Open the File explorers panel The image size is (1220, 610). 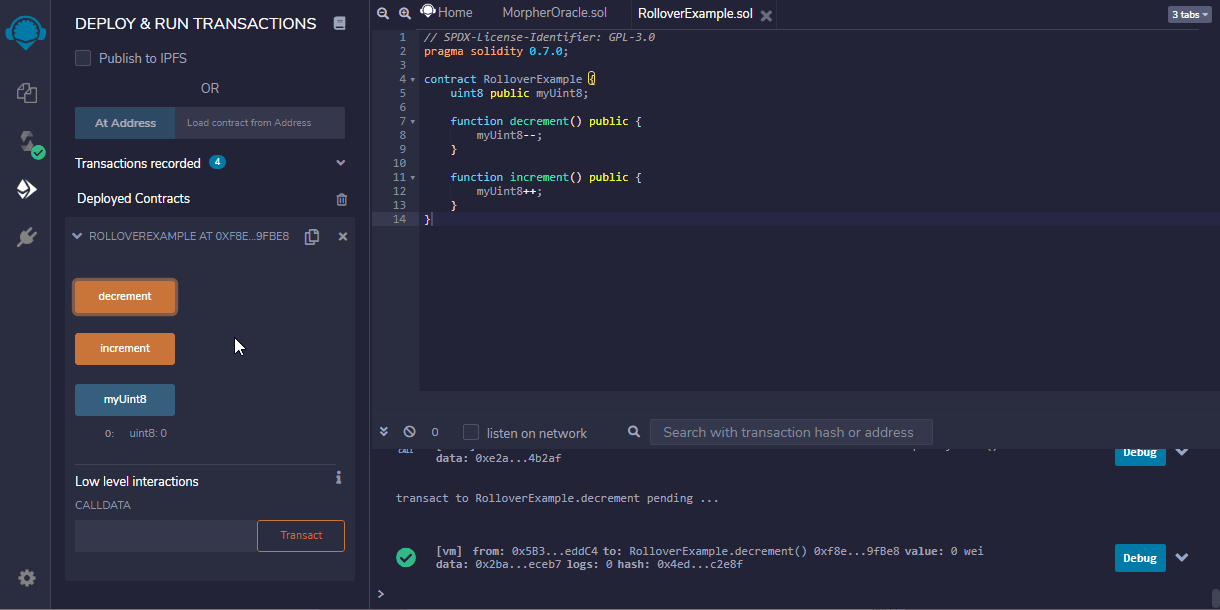coord(27,93)
